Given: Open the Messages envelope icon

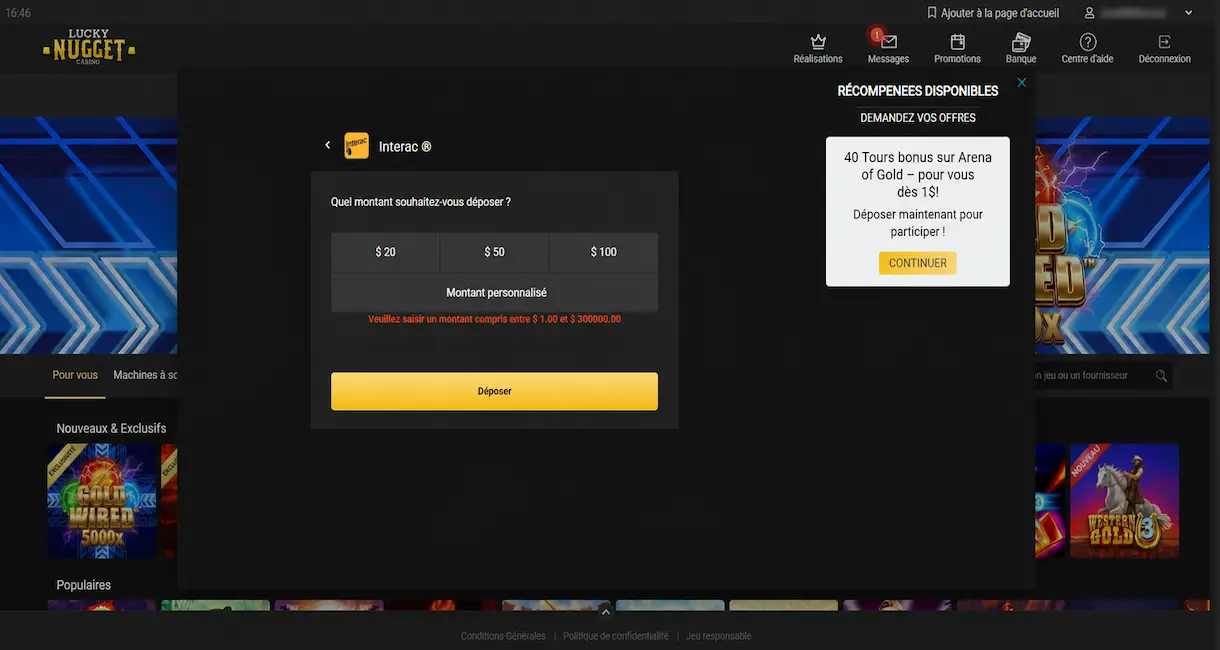Looking at the screenshot, I should click(888, 42).
